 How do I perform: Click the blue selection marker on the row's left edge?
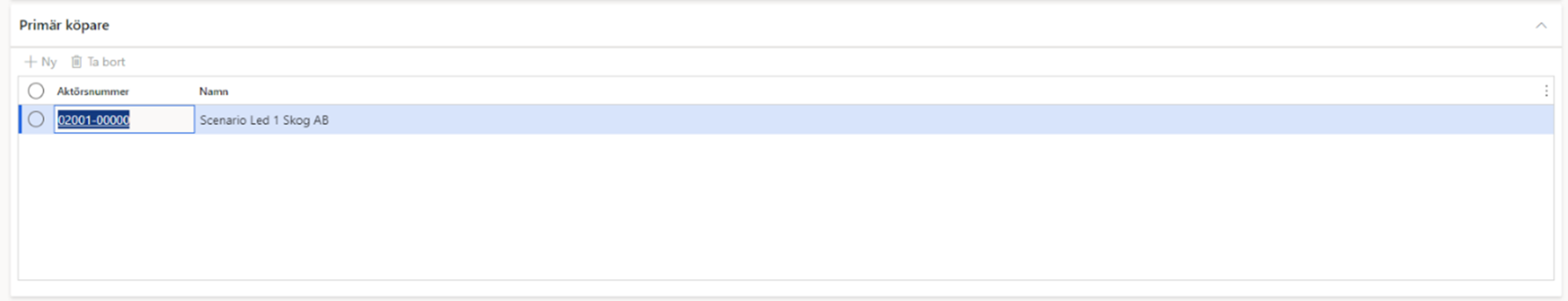tap(20, 119)
